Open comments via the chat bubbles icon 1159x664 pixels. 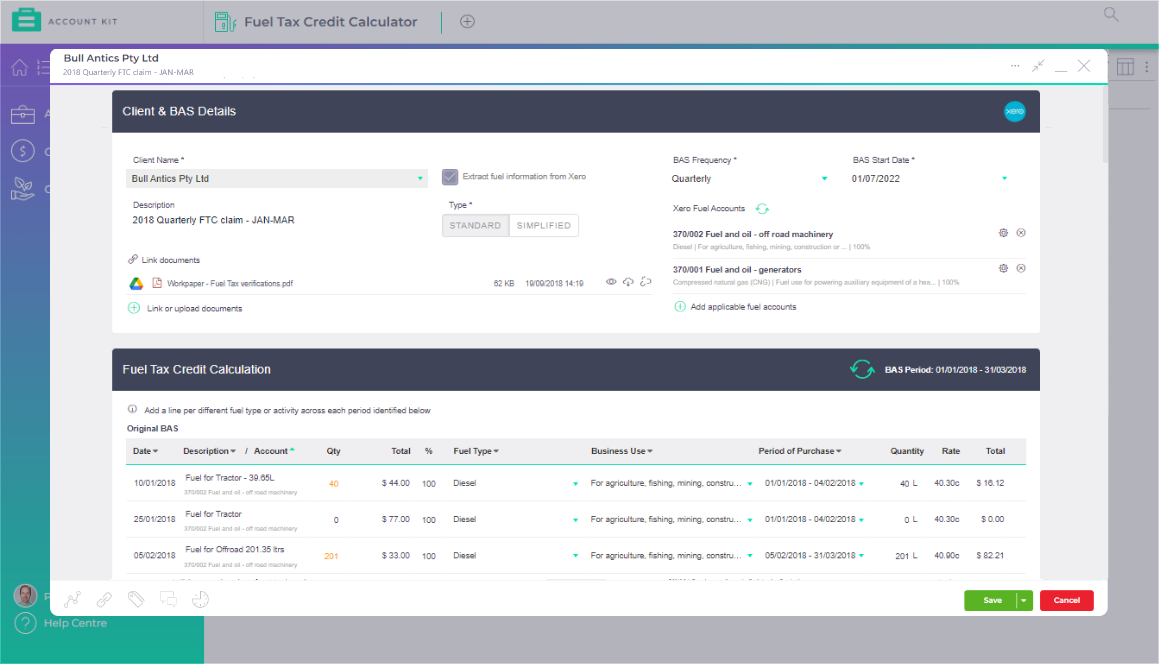168,598
